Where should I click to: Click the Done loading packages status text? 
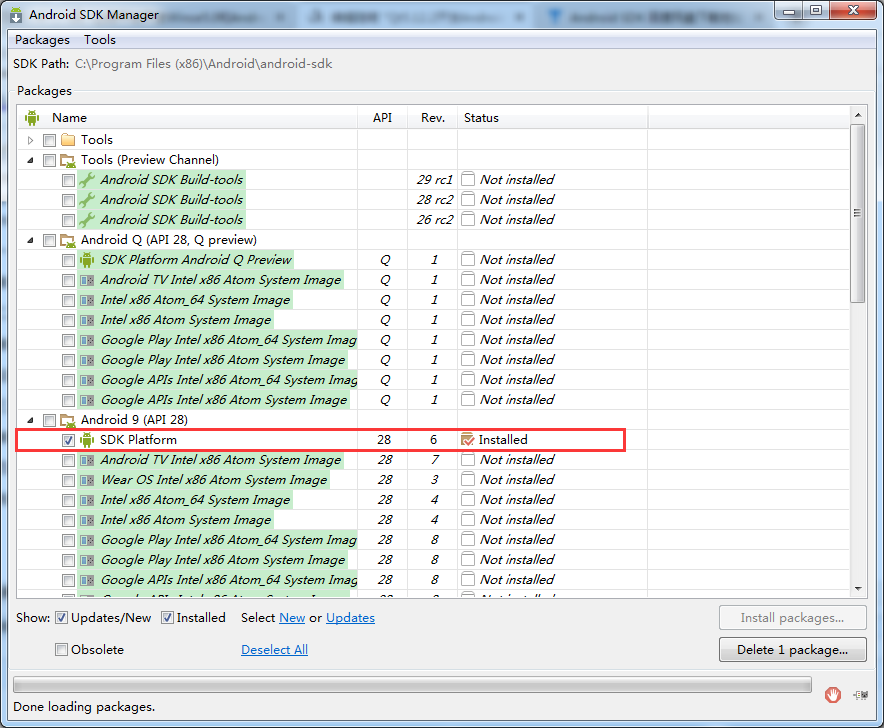[84, 707]
